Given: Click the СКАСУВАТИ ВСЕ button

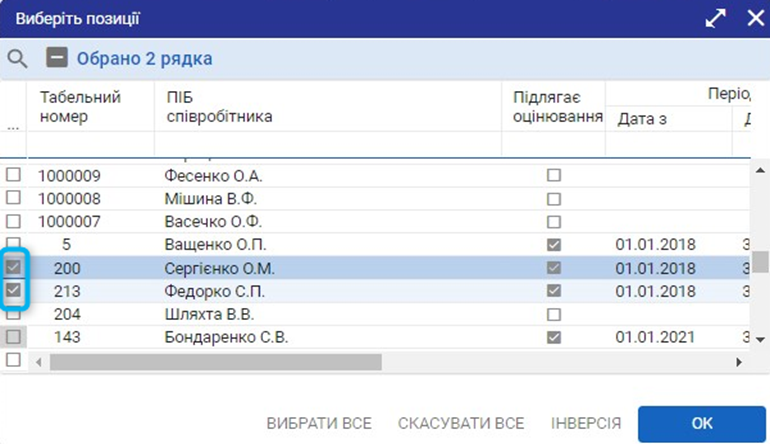Looking at the screenshot, I should point(461,423).
